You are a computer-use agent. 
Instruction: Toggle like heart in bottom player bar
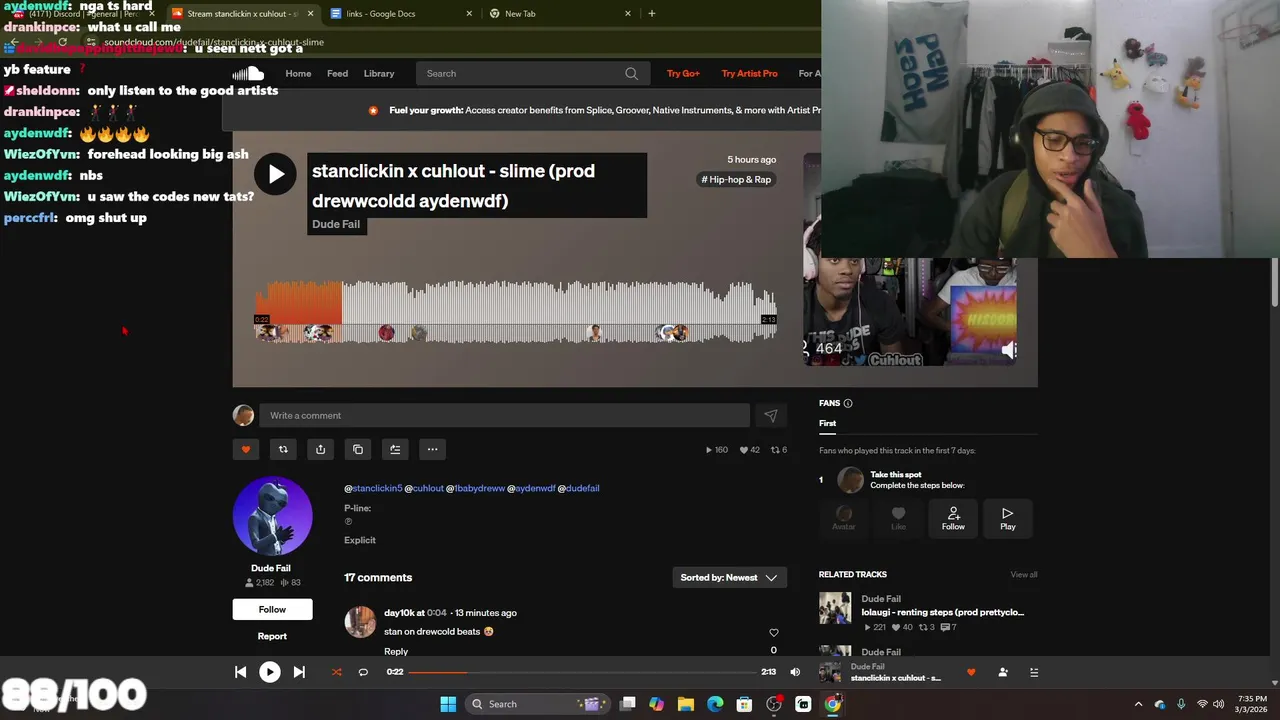[x=970, y=672]
